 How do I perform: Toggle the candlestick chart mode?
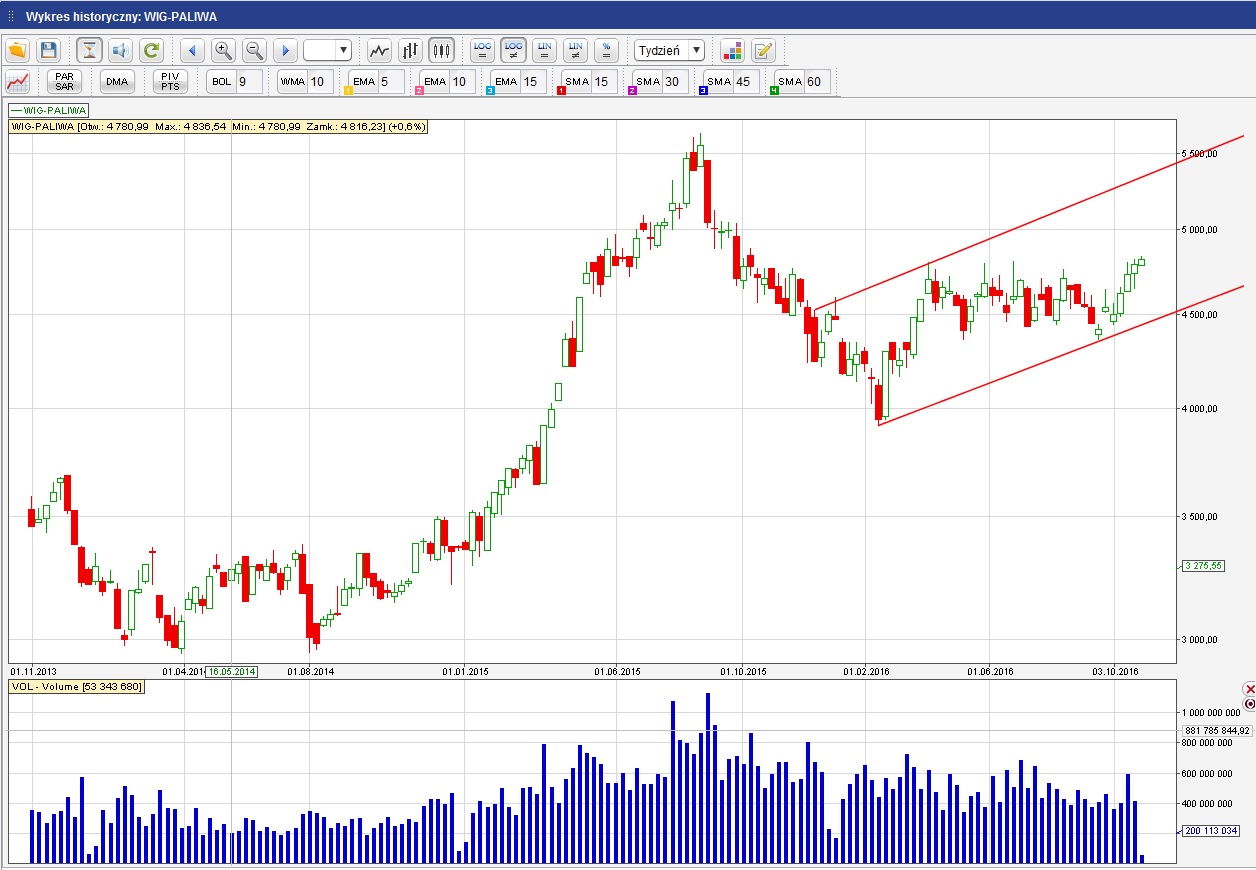(441, 50)
